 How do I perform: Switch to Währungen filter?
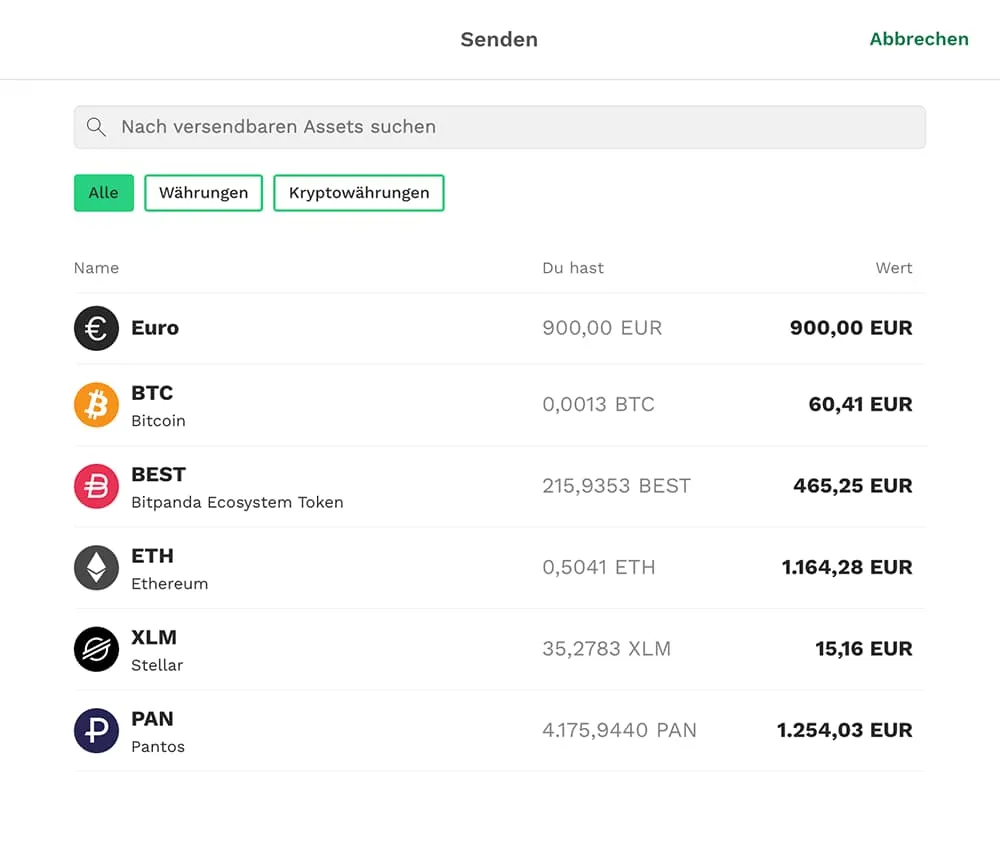tap(203, 193)
